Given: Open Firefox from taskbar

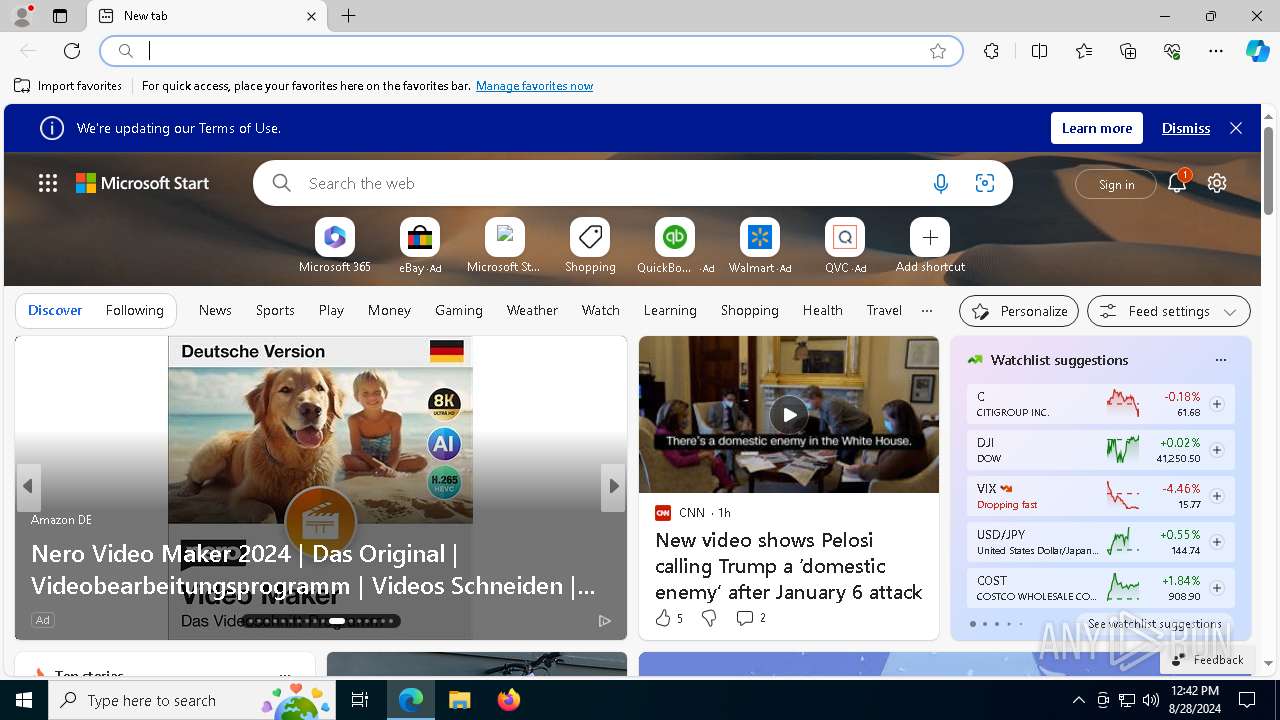Looking at the screenshot, I should tap(508, 700).
